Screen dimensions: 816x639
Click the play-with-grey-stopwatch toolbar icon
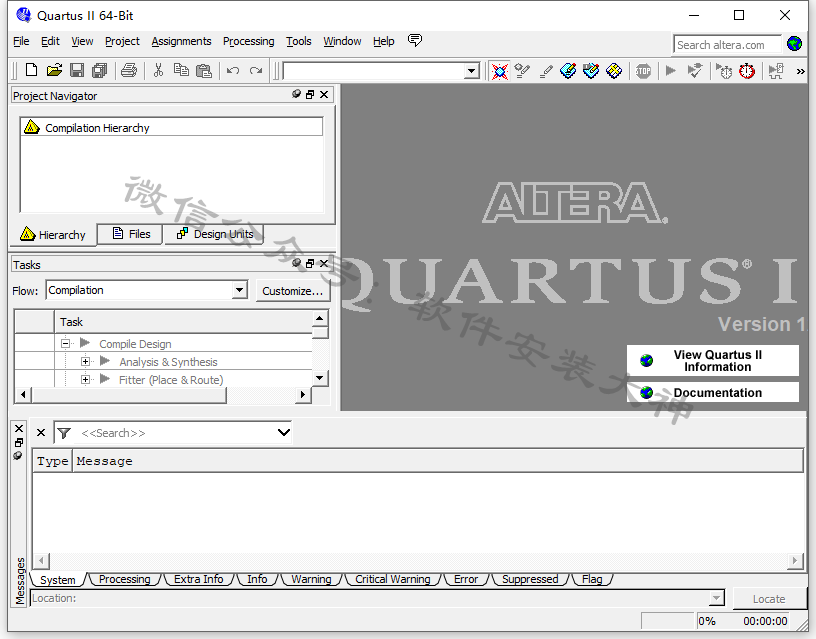pos(723,71)
